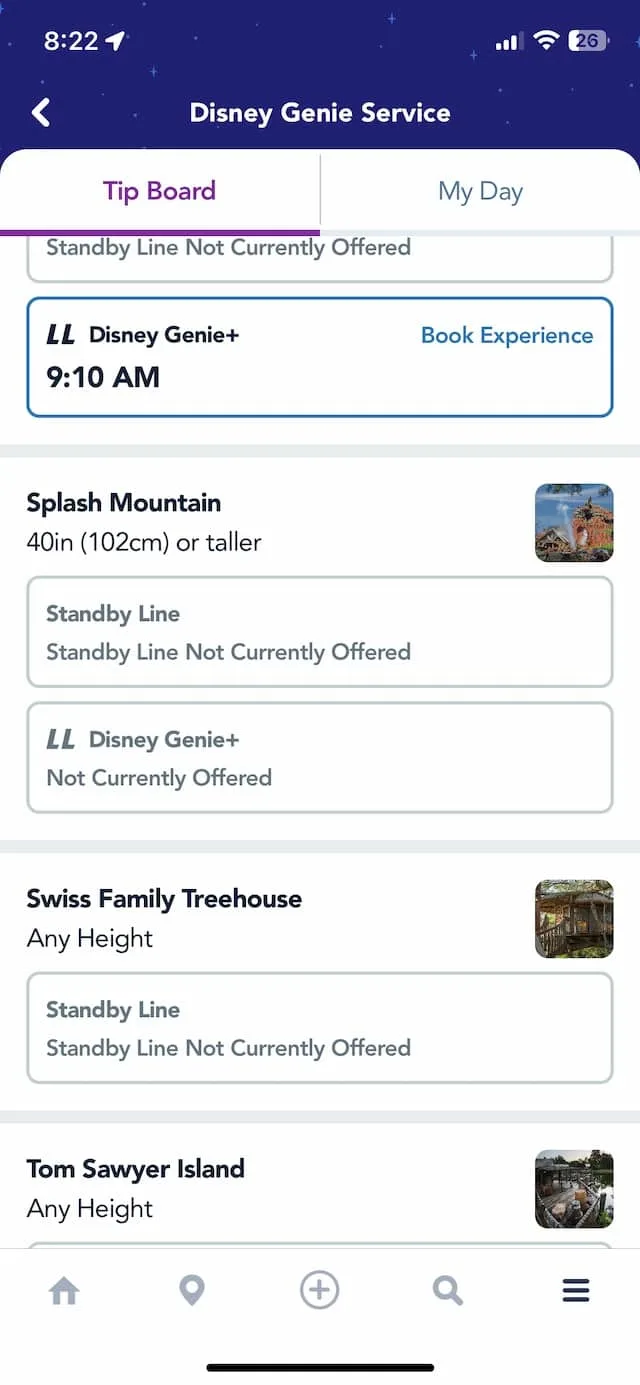Open the Splash Mountain thumbnail image

click(574, 523)
